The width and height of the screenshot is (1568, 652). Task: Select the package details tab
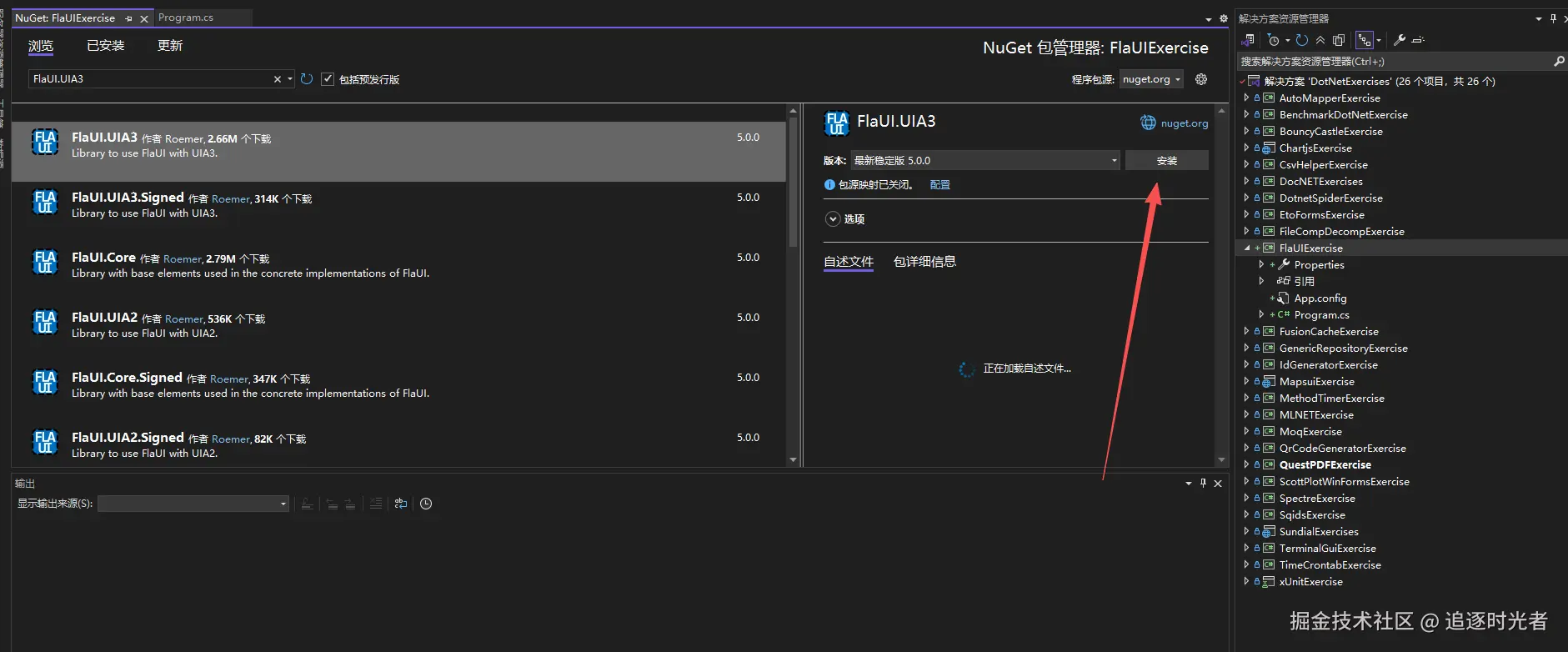pyautogui.click(x=924, y=262)
